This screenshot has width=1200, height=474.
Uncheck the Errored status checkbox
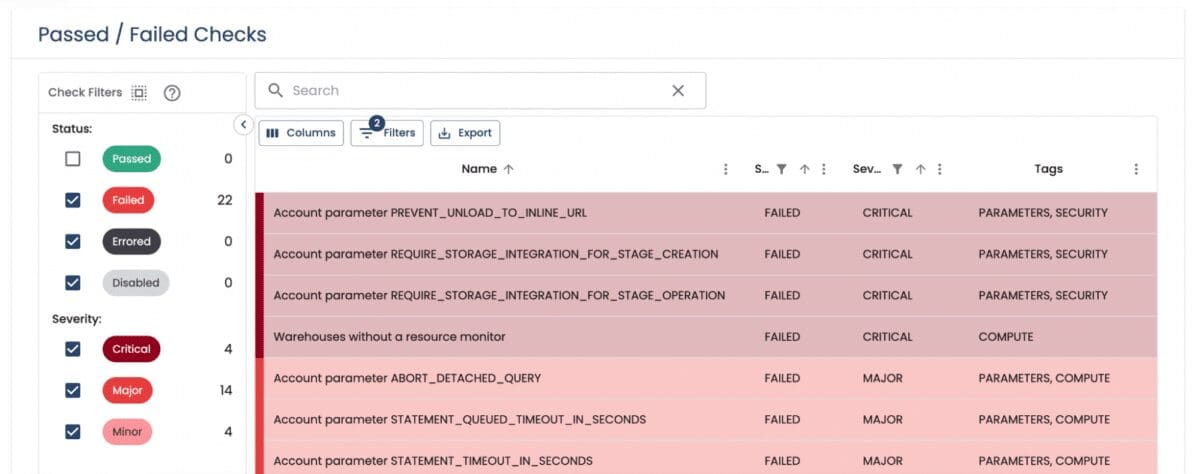tap(72, 241)
